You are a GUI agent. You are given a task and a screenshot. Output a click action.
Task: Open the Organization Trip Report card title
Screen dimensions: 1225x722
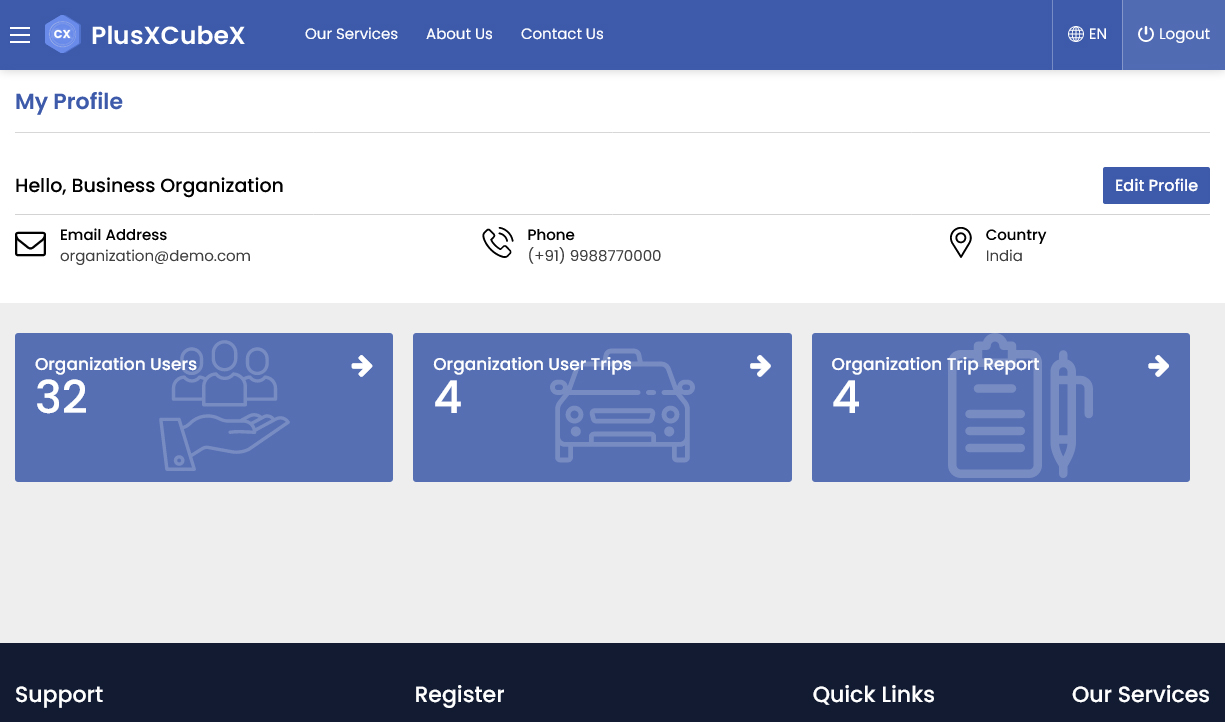(935, 364)
